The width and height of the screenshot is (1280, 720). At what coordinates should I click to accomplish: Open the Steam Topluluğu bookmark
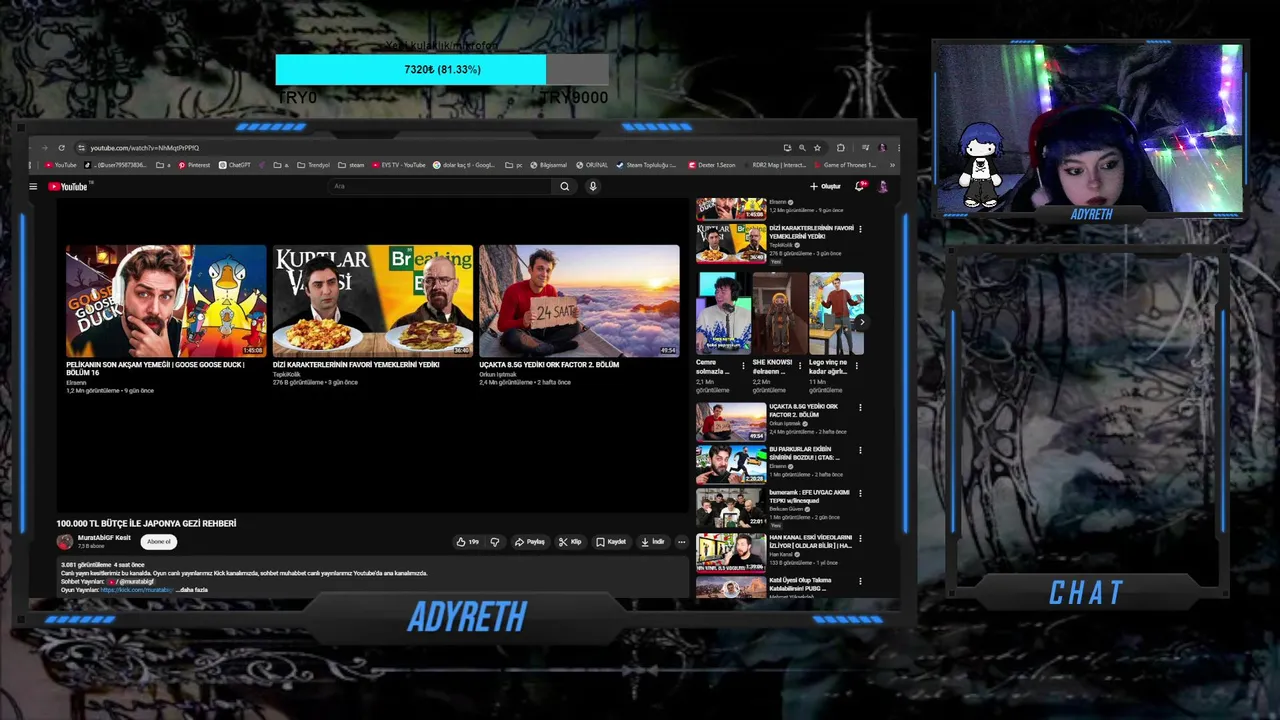tap(646, 165)
